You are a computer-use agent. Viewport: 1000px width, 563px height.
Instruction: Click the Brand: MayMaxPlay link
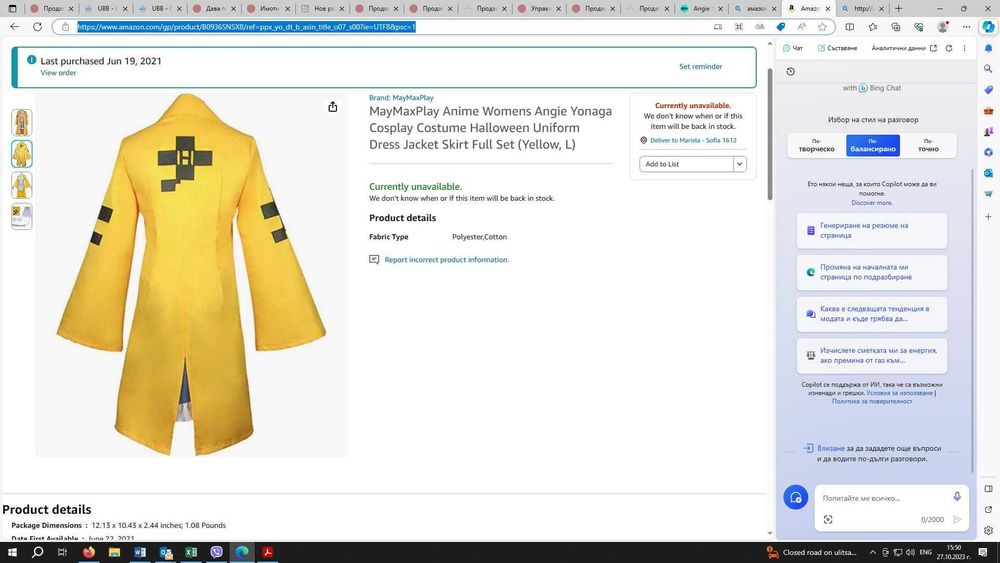(x=401, y=98)
